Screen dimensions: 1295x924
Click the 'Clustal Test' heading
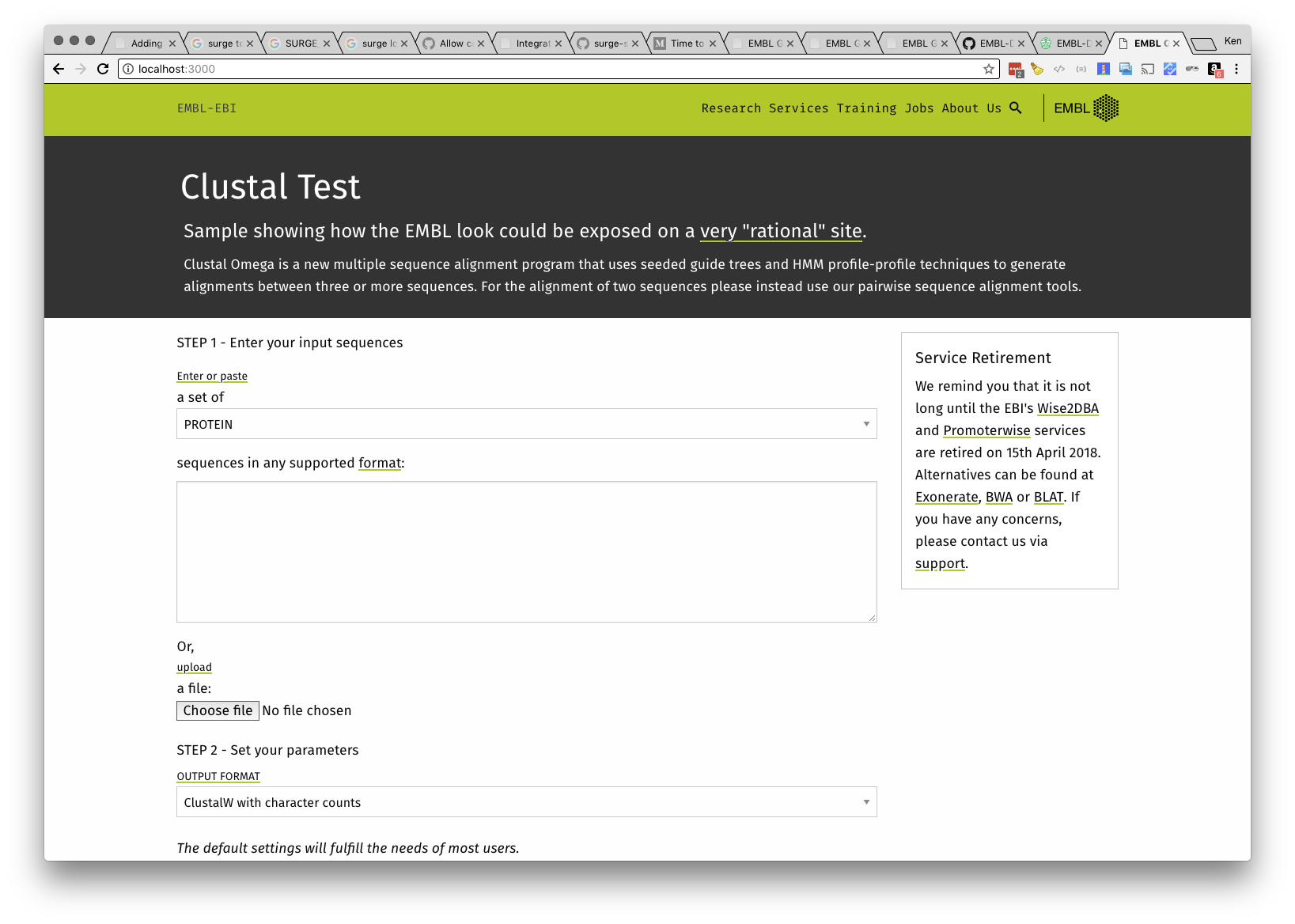click(271, 187)
